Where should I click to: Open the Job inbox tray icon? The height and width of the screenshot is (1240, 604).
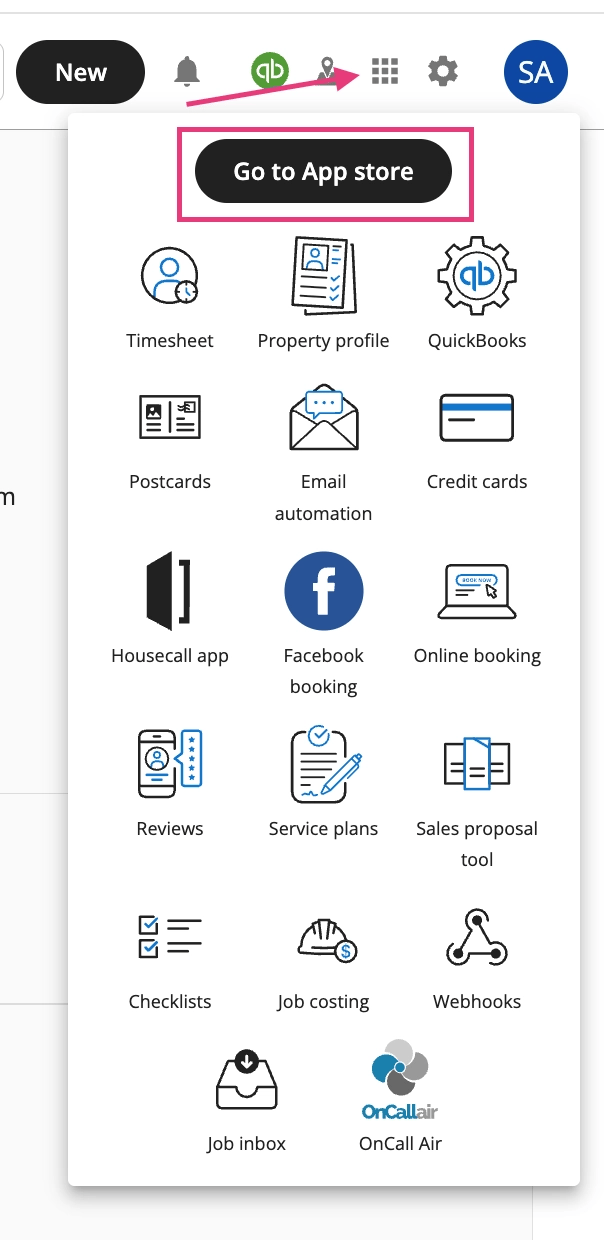click(x=246, y=1078)
